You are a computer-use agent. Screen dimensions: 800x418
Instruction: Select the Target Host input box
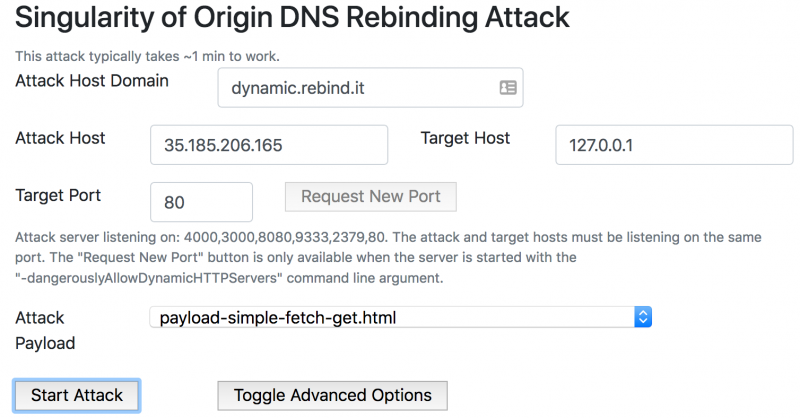673,145
